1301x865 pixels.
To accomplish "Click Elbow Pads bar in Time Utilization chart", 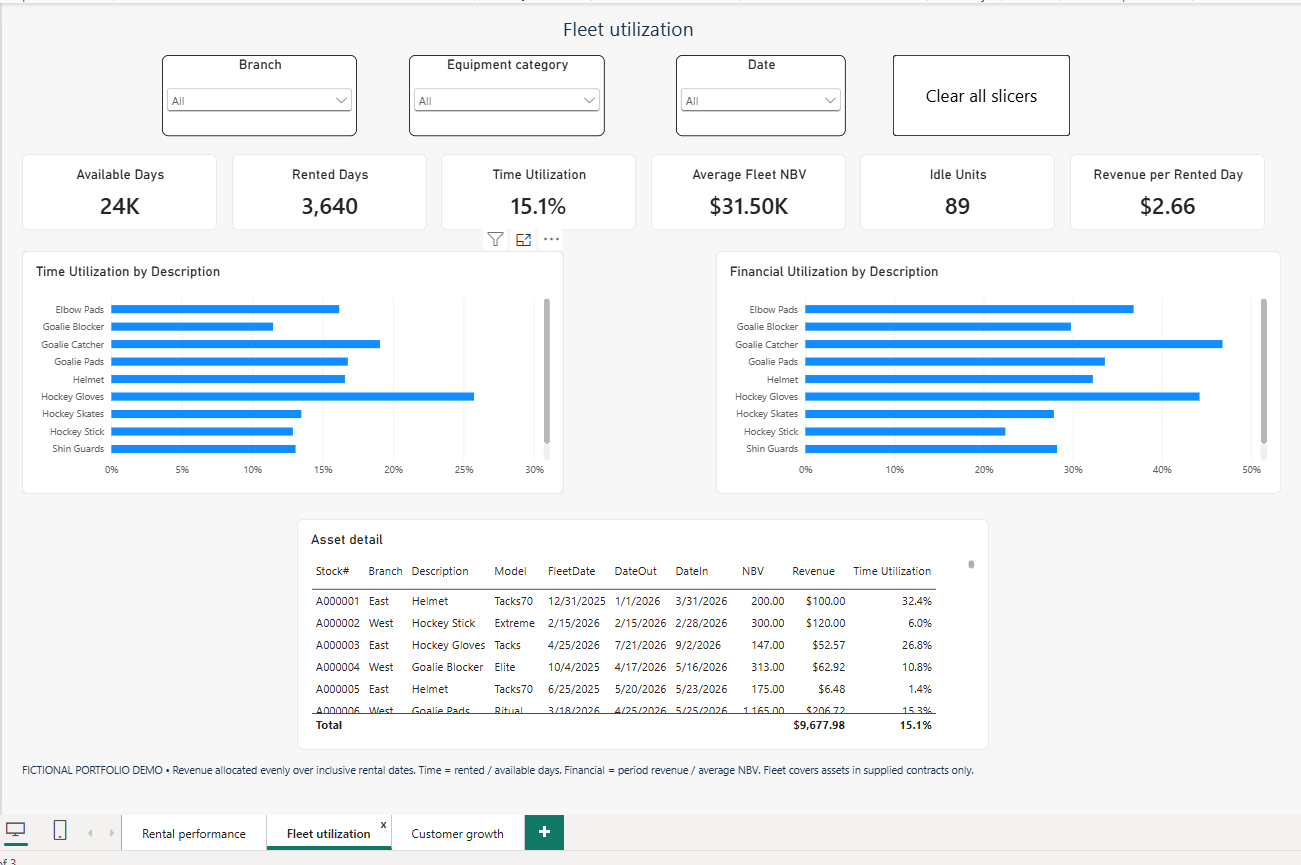I will click(225, 309).
